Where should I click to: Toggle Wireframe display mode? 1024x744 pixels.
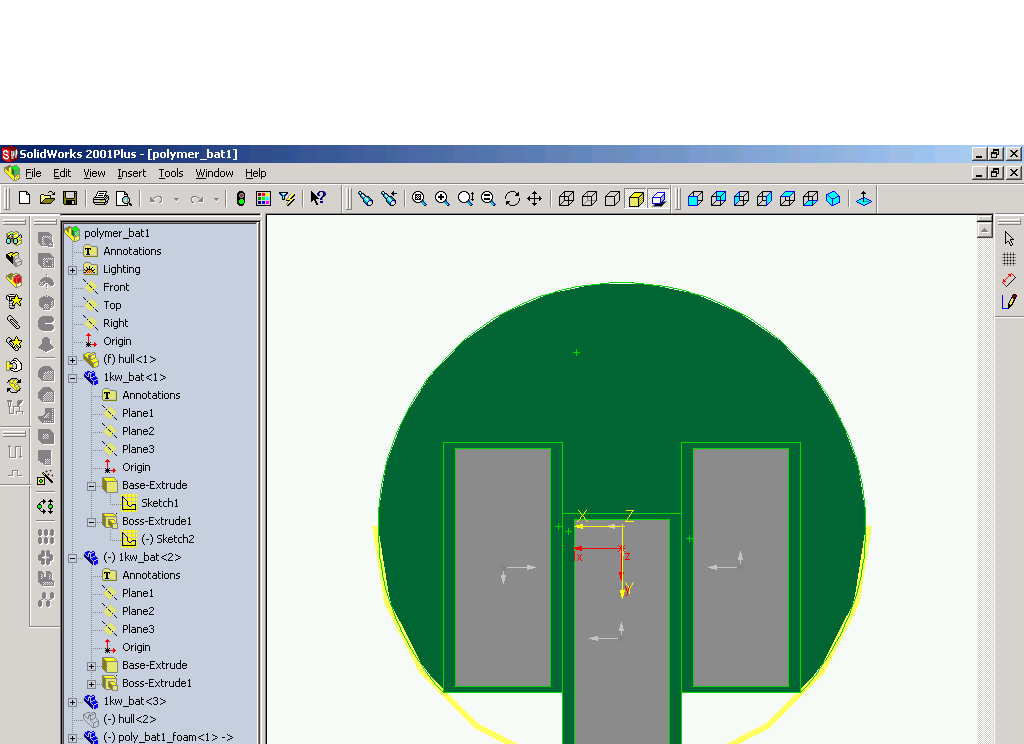[566, 199]
